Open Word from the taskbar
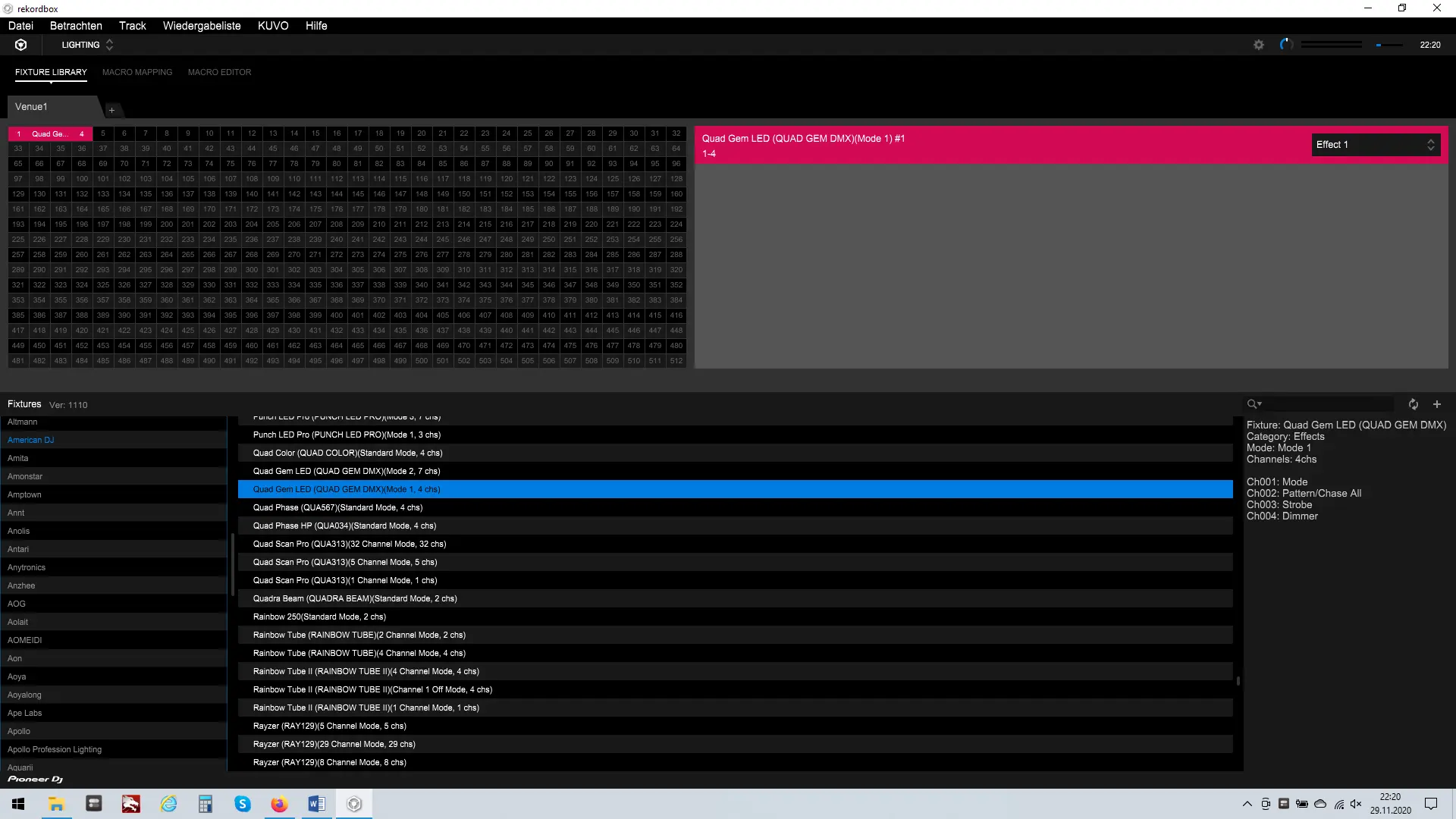The height and width of the screenshot is (819, 1456). 316,804
